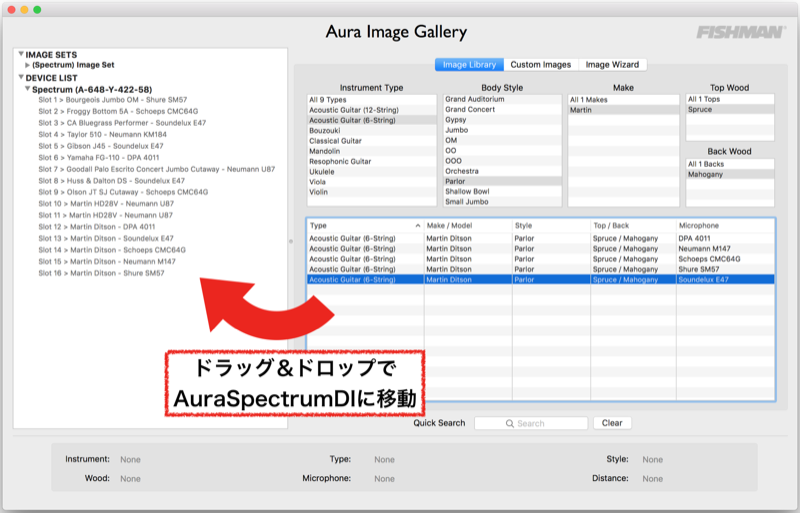Select highlighted result row Soundelux E47
Image resolution: width=800 pixels, height=513 pixels.
[x=541, y=279]
